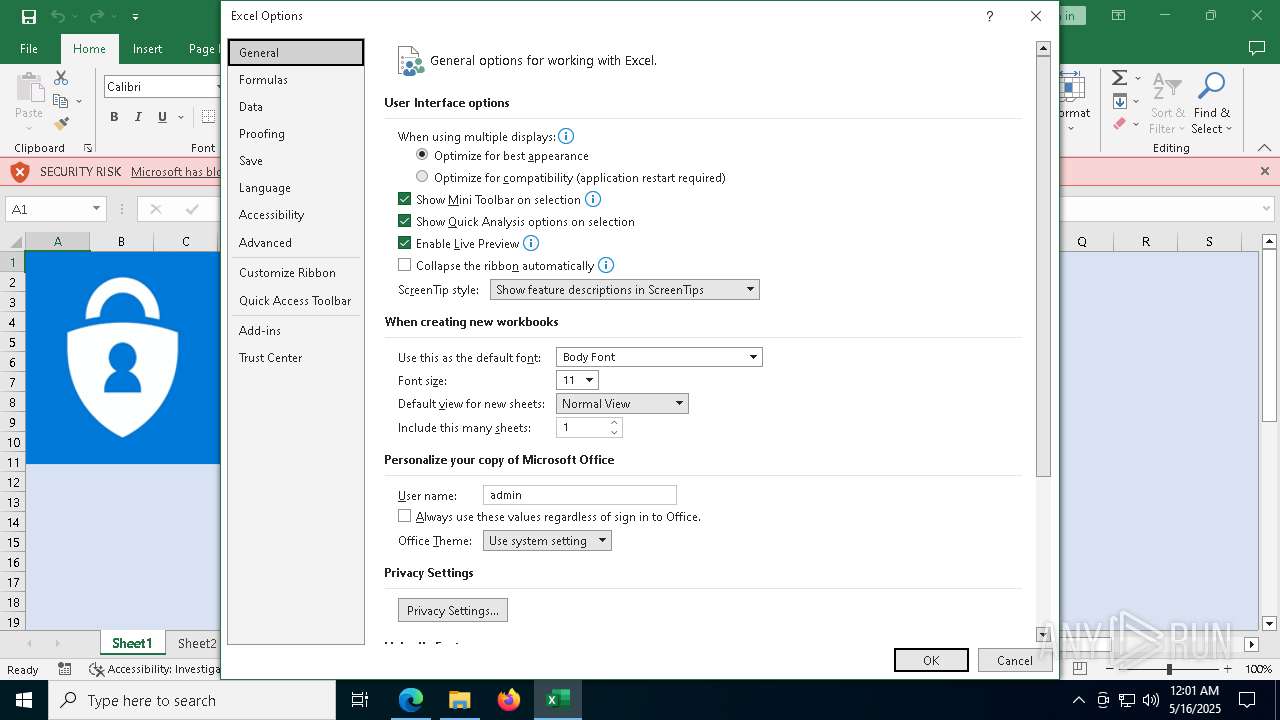1280x720 pixels.
Task: Click the Excel icon on taskbar
Action: (558, 700)
